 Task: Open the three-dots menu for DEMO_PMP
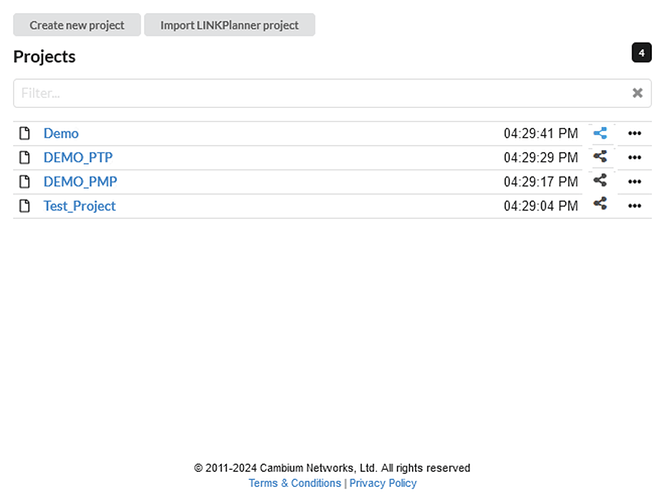[634, 182]
